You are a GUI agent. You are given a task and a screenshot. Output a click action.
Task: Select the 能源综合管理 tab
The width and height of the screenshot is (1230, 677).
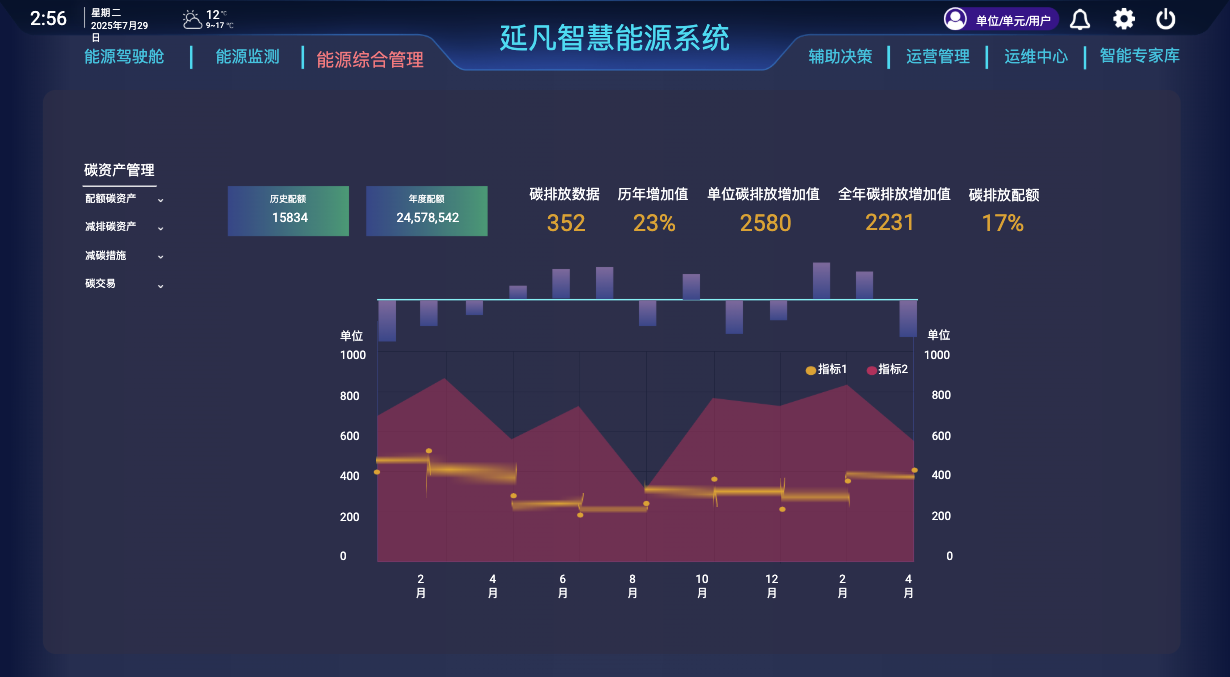pyautogui.click(x=370, y=60)
